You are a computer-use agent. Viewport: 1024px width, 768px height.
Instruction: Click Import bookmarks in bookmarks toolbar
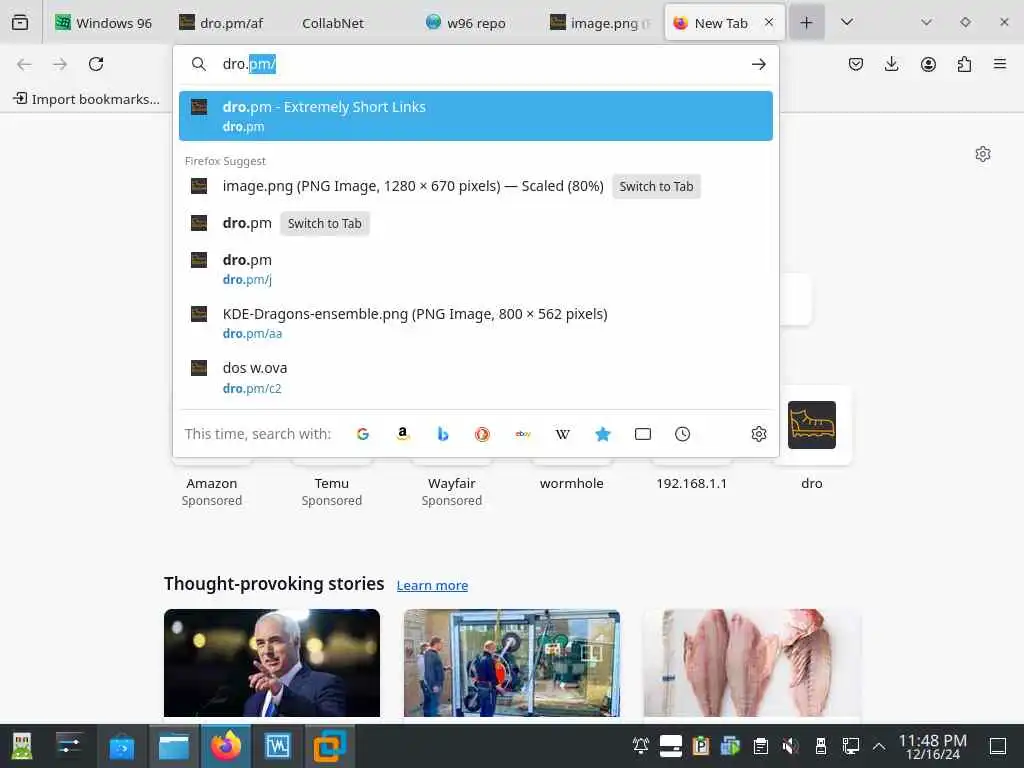[86, 99]
